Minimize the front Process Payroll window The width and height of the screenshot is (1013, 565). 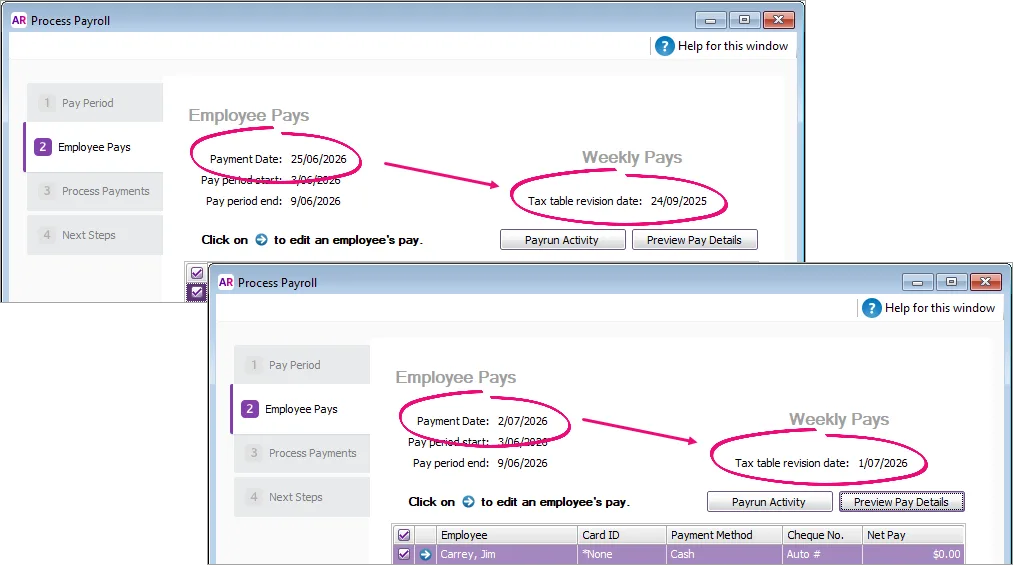pos(917,282)
